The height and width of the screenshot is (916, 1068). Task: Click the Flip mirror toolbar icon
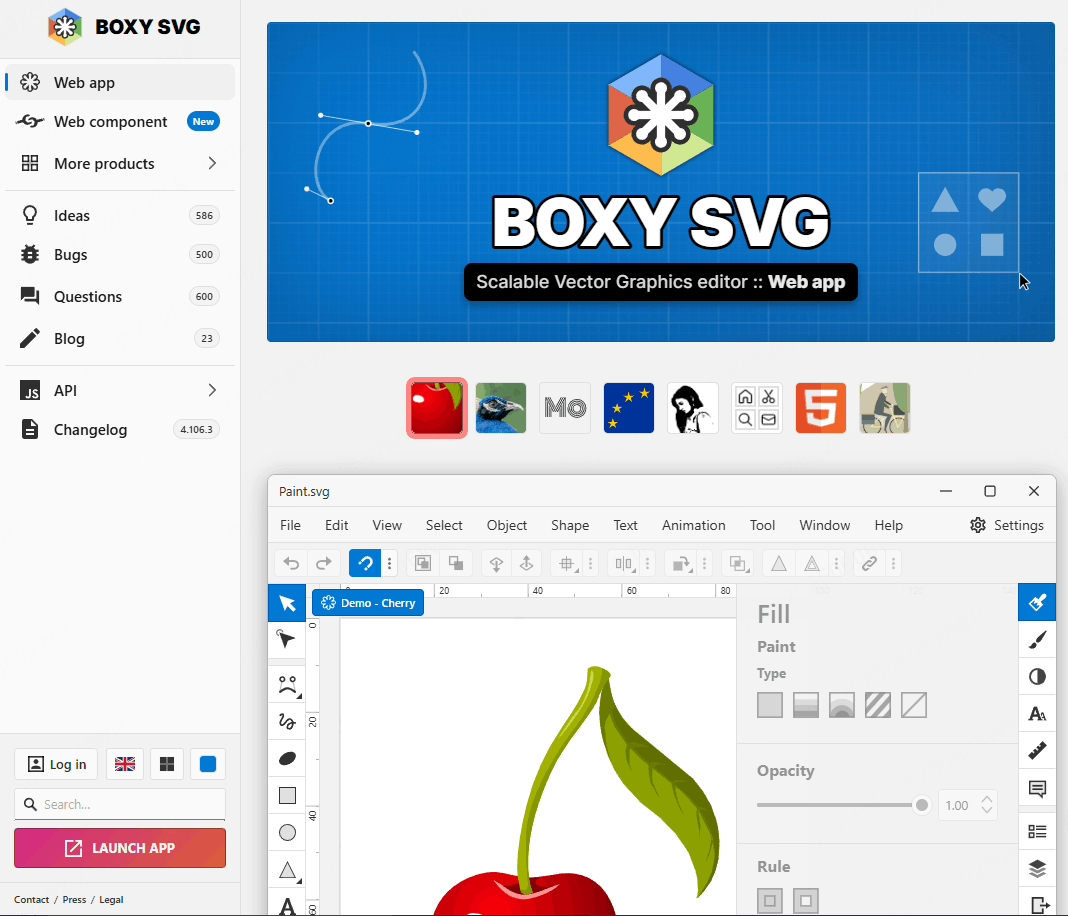pos(623,563)
